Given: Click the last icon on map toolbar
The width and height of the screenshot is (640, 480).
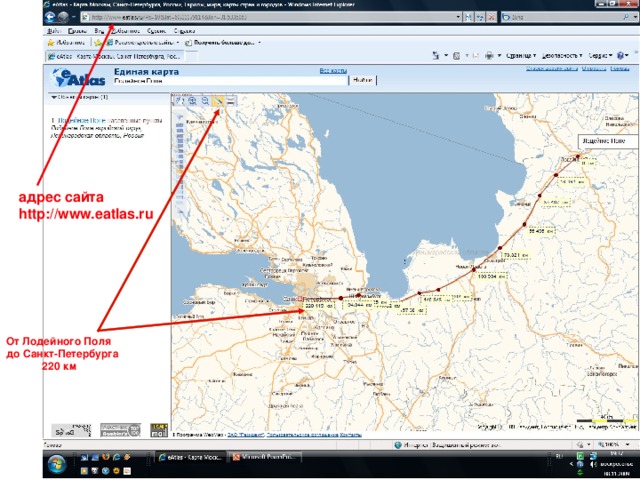Looking at the screenshot, I should (x=231, y=101).
